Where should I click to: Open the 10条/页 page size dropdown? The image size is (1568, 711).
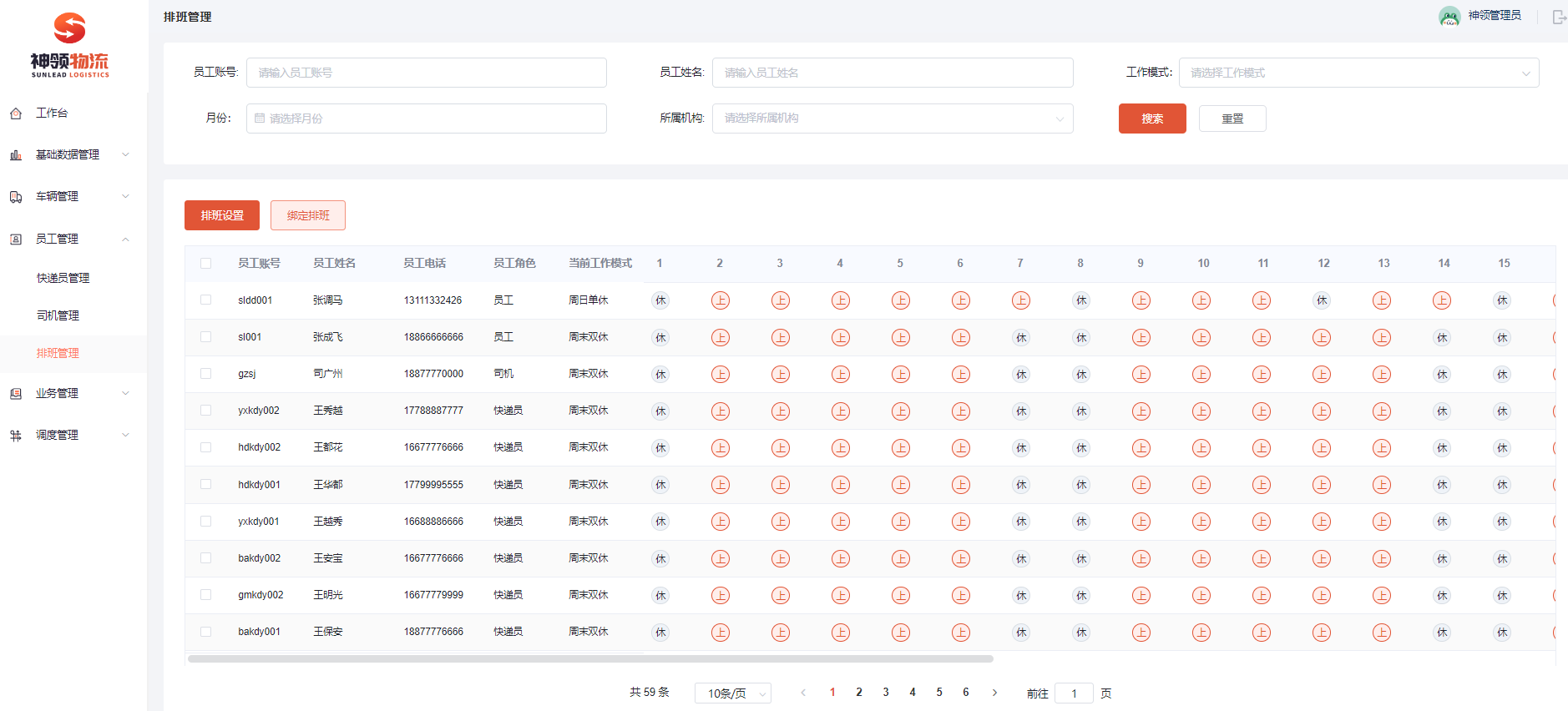732,693
